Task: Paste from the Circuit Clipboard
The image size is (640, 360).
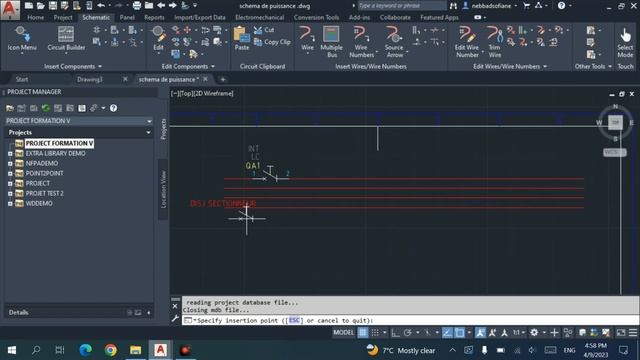Action: point(242,39)
